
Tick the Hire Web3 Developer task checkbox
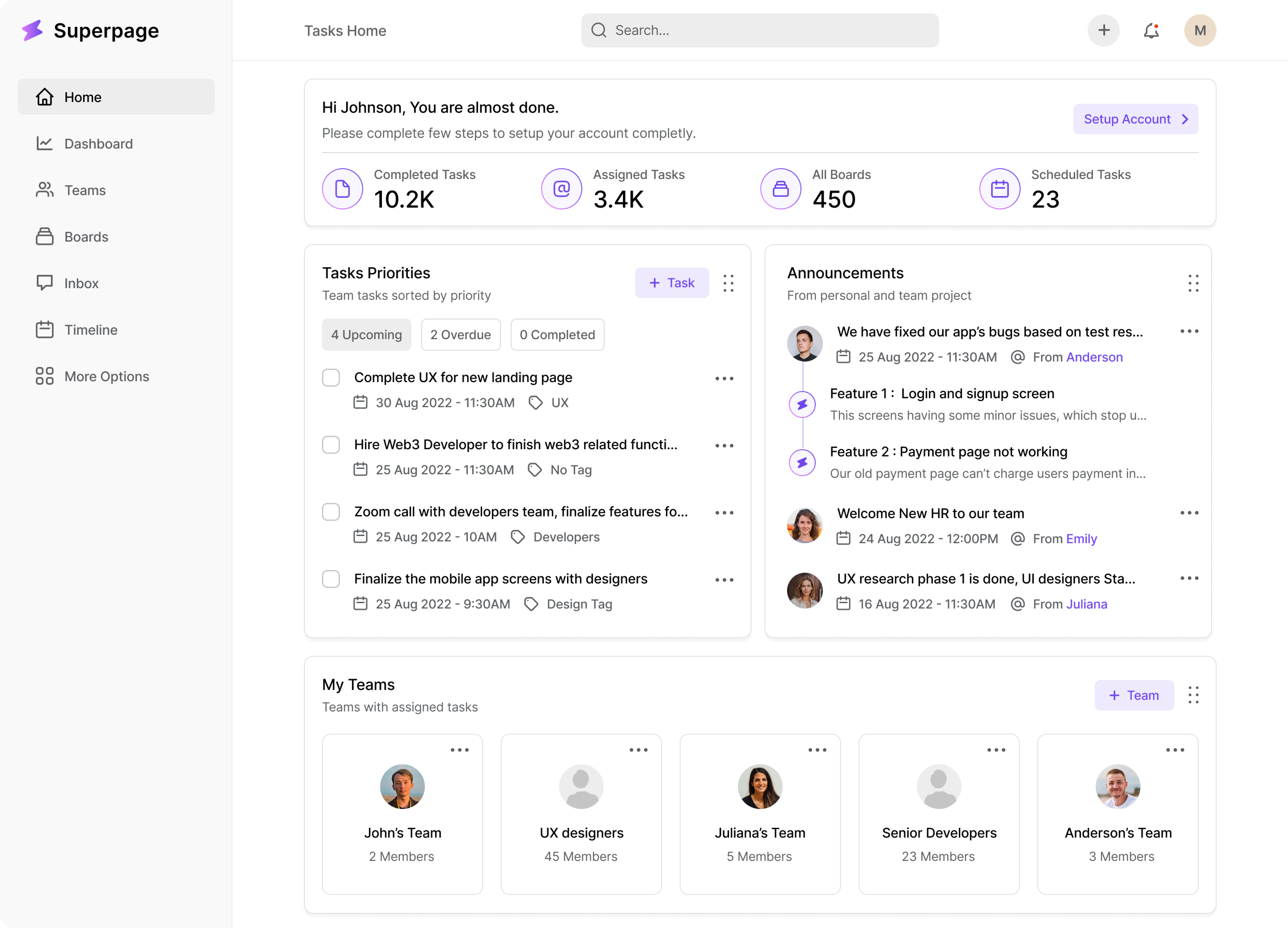point(331,444)
